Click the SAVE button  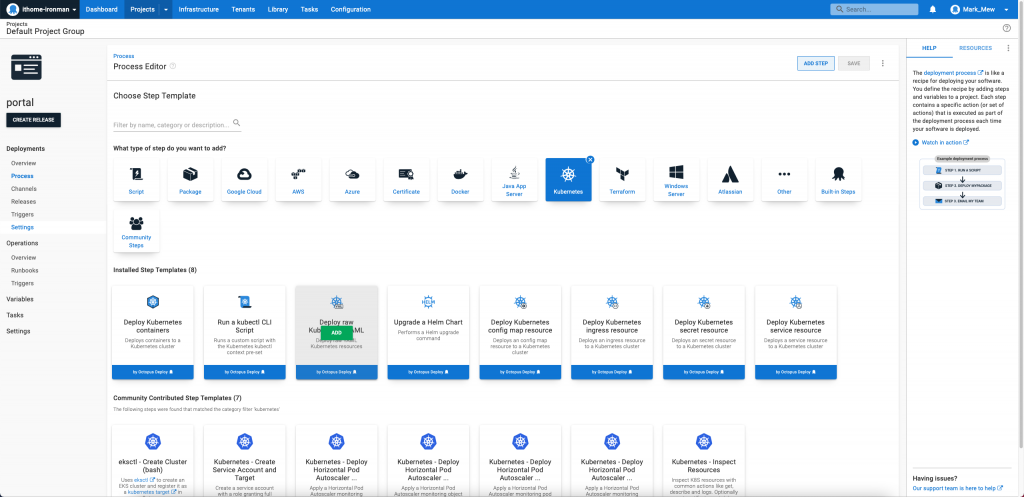(854, 63)
